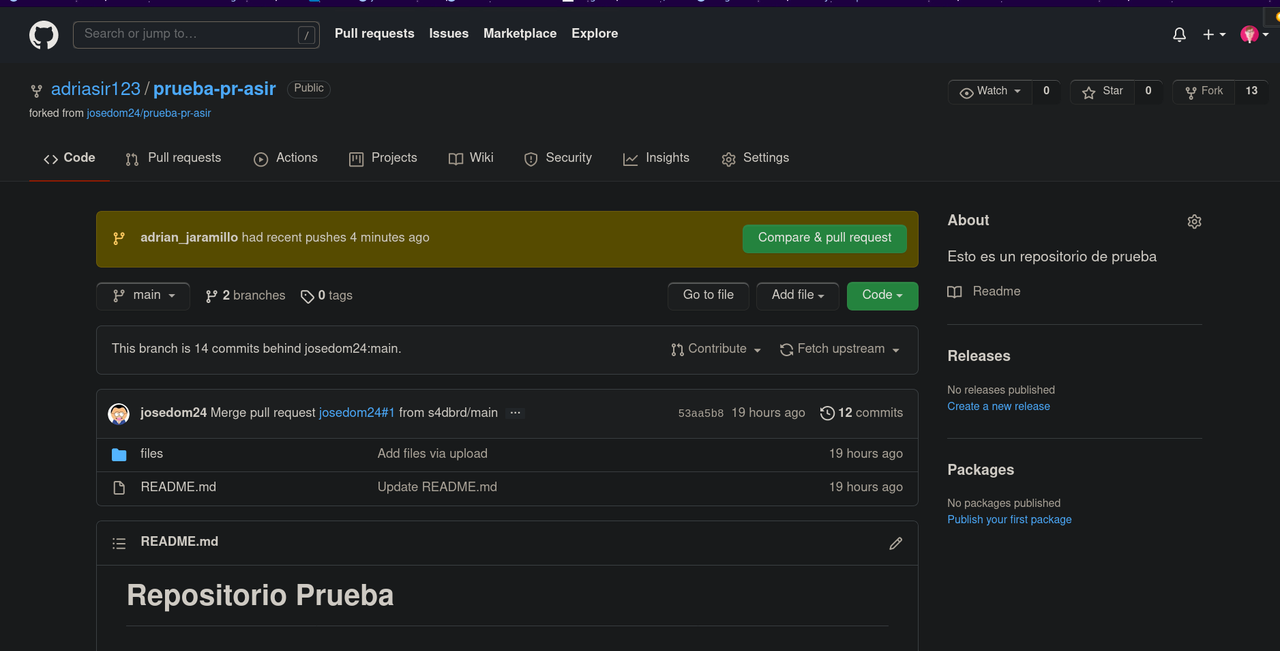Open the Contribute dropdown
This screenshot has width=1280, height=651.
pyautogui.click(x=716, y=349)
